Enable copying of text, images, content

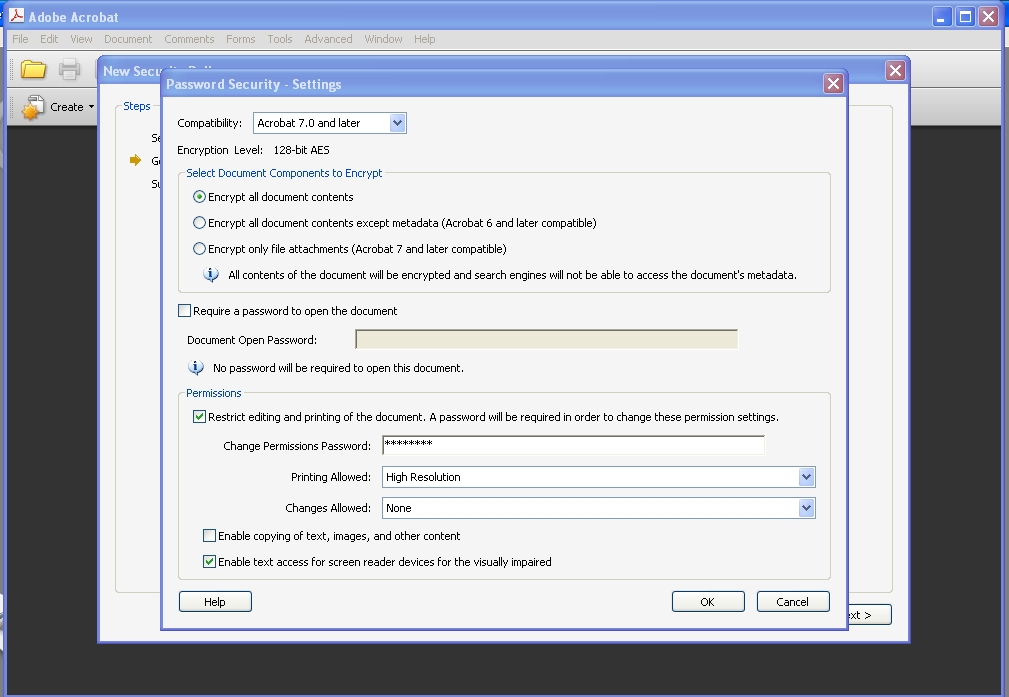tap(210, 535)
